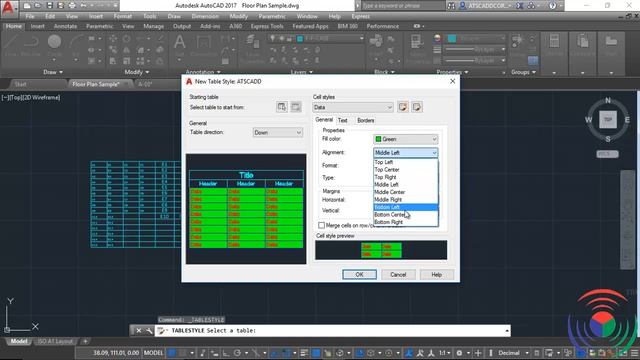Click the Group ribbon icon

(x=518, y=41)
